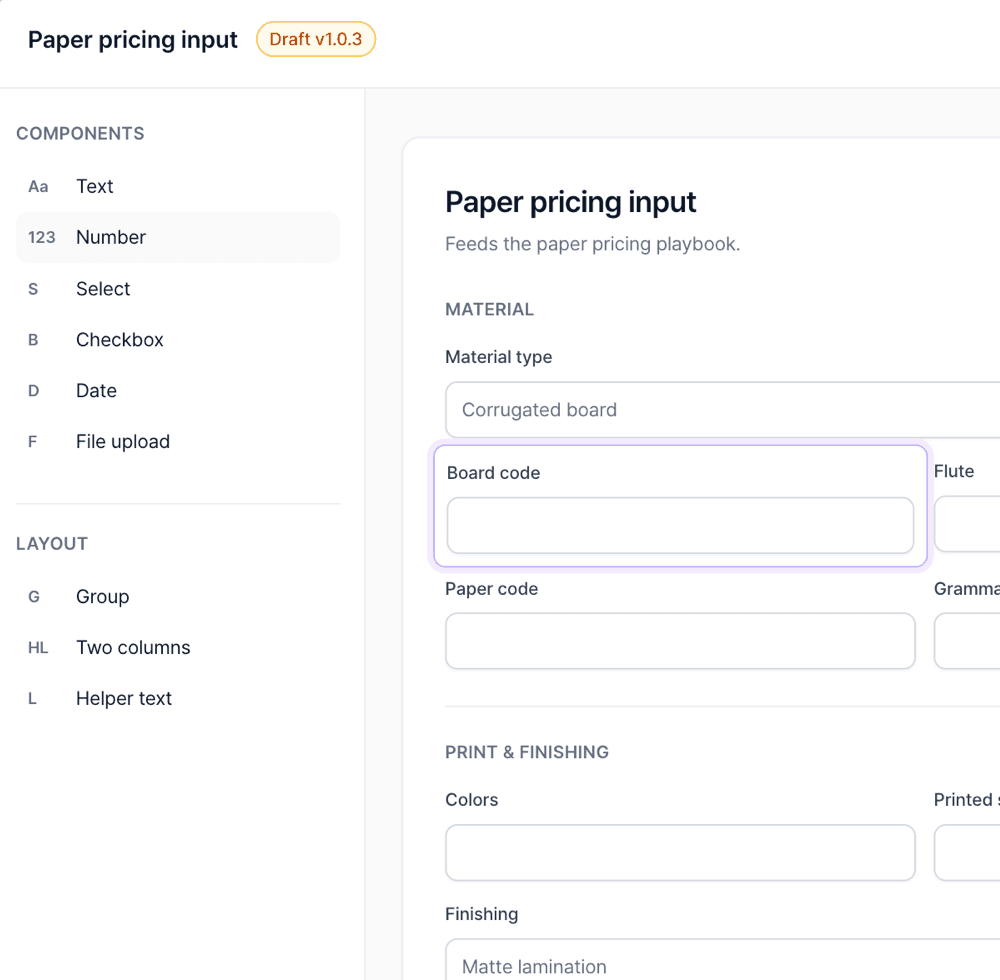Click the Paper code field label
The height and width of the screenshot is (980, 1000).
tap(492, 589)
